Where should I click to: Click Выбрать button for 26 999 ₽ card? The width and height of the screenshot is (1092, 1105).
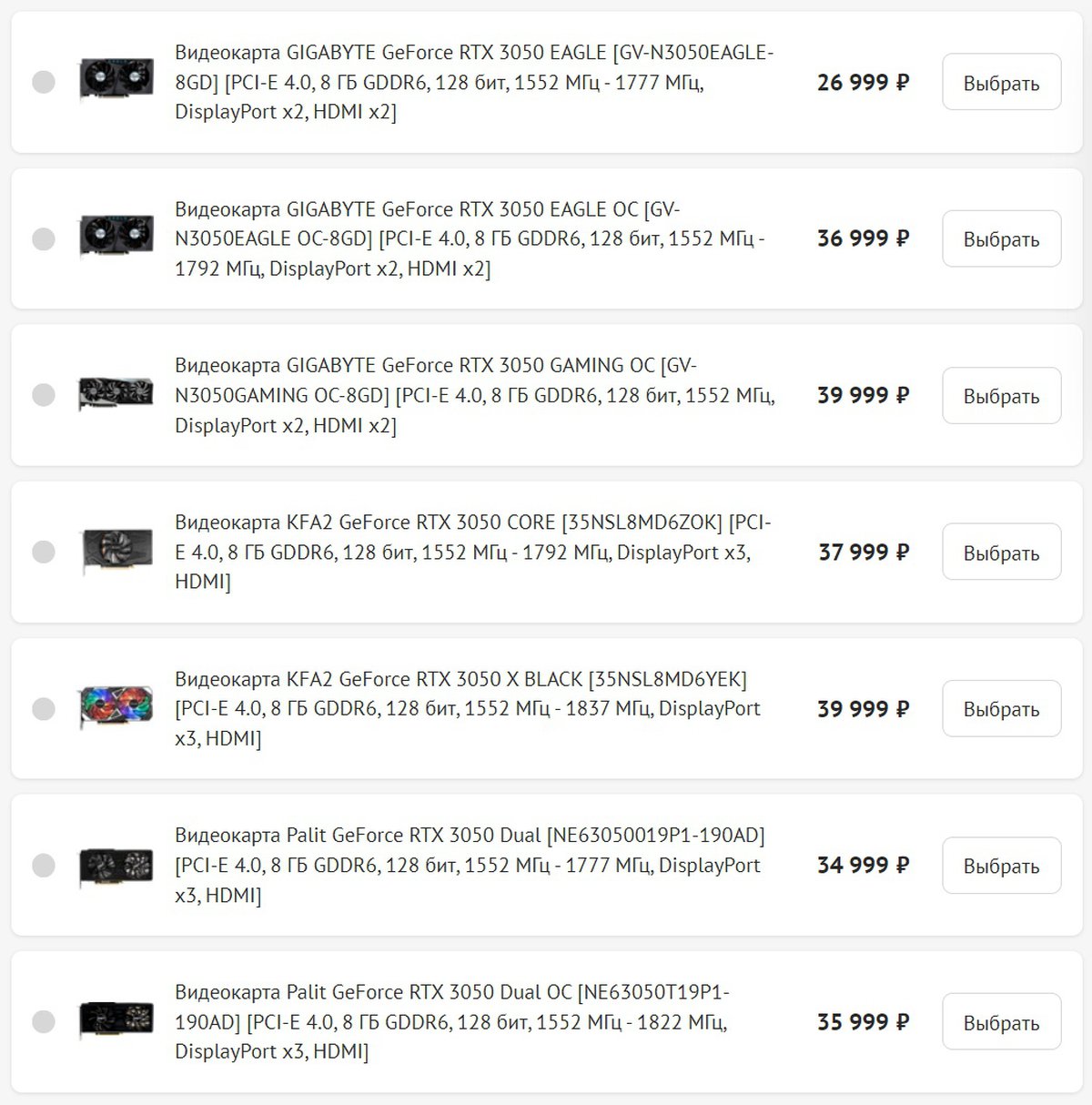point(1001,82)
